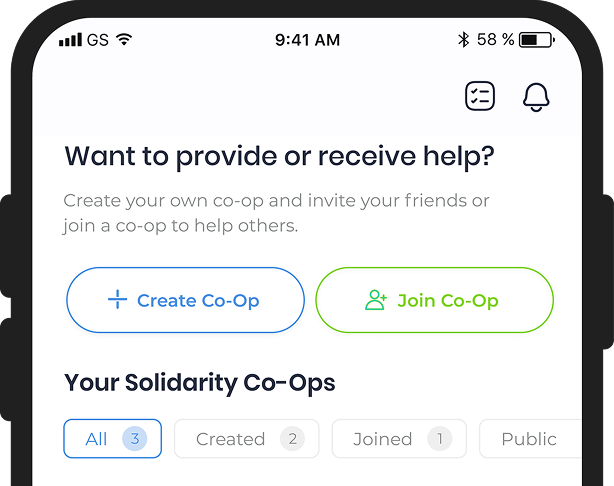Tap the Wi-Fi status icon

point(124,39)
